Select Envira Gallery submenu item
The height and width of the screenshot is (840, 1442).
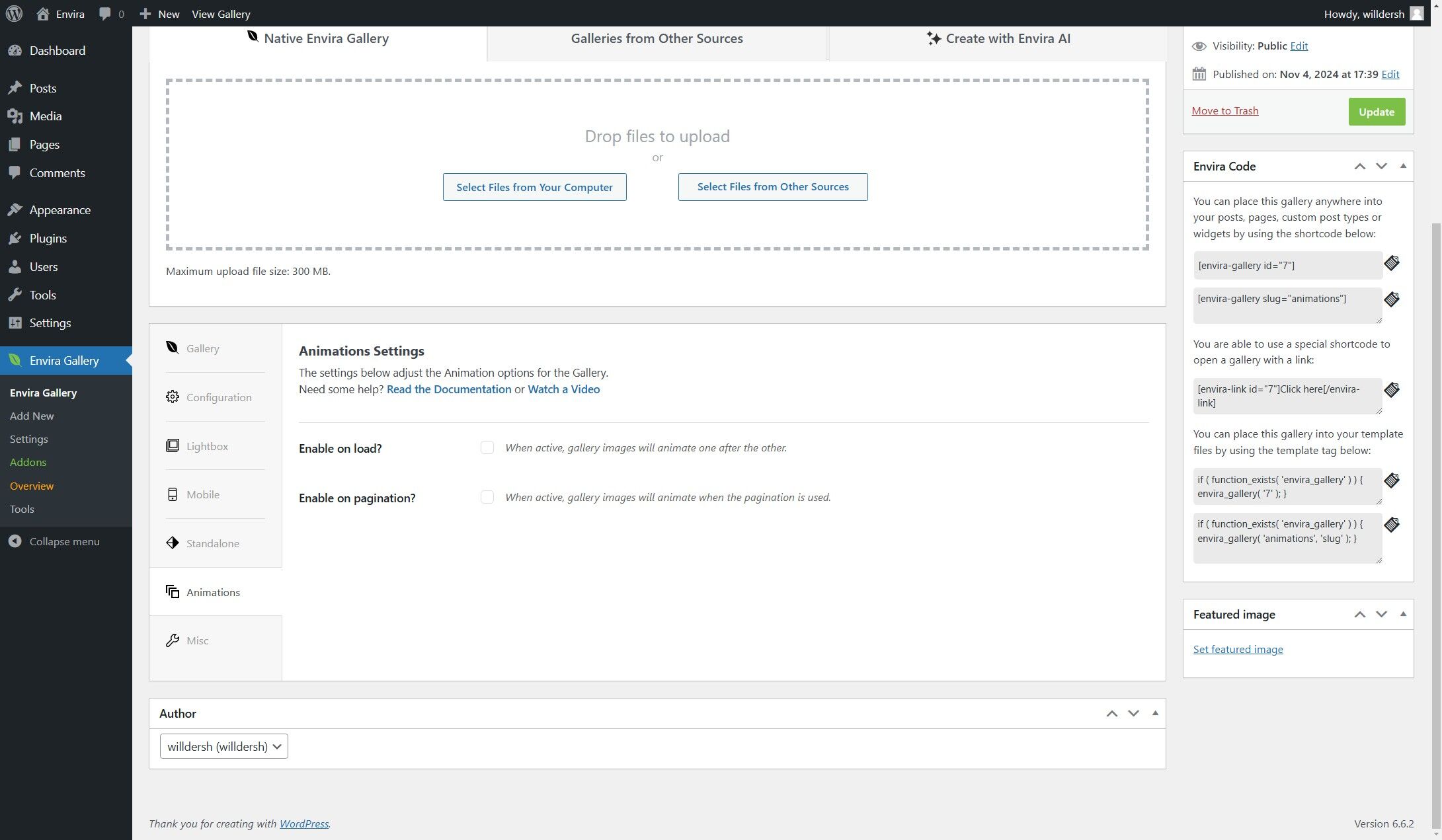[x=43, y=393]
